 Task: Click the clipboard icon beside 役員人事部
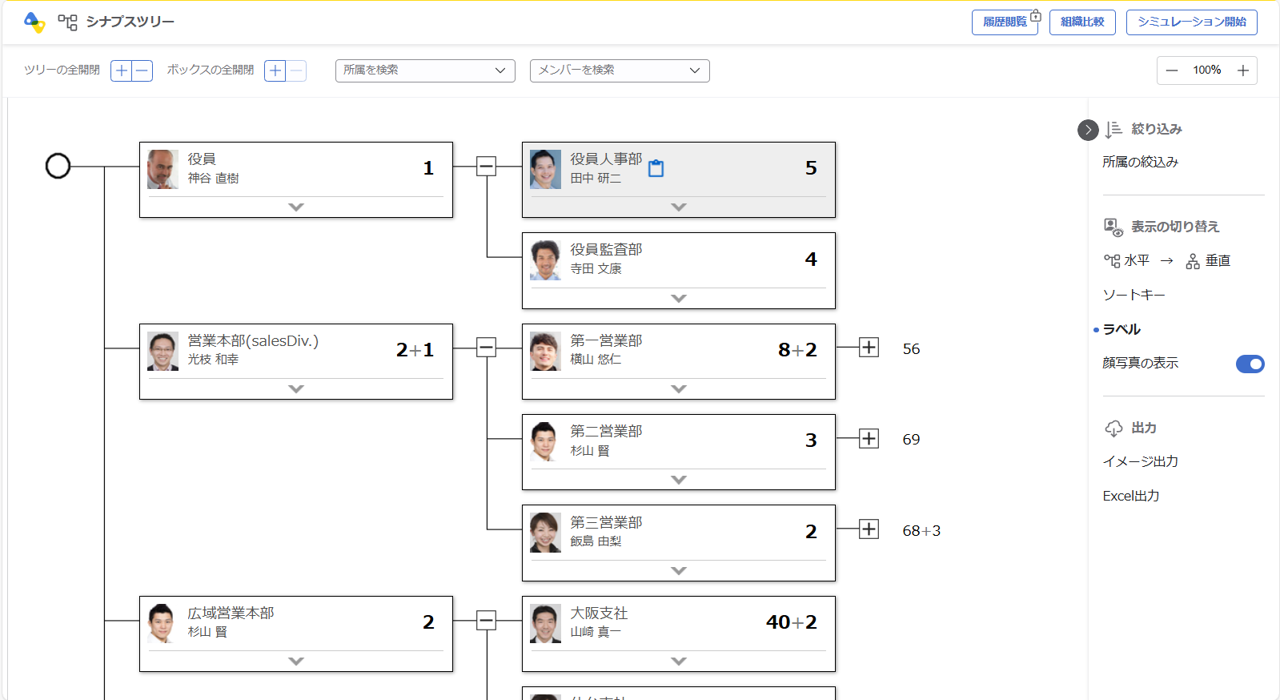tap(656, 169)
